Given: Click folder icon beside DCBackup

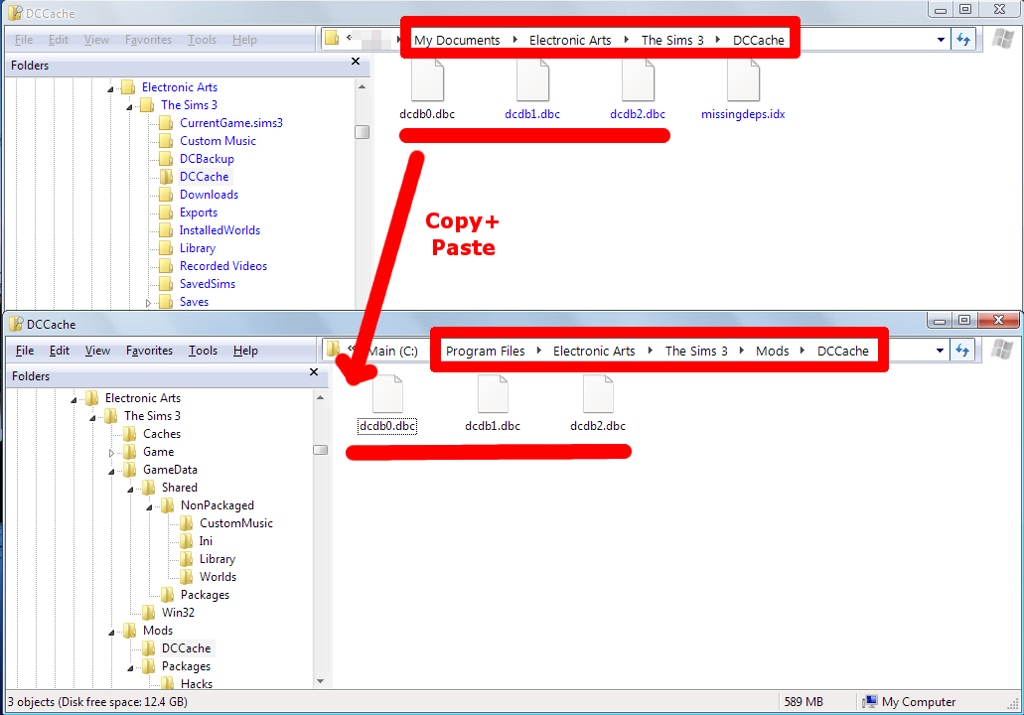Looking at the screenshot, I should [x=167, y=159].
